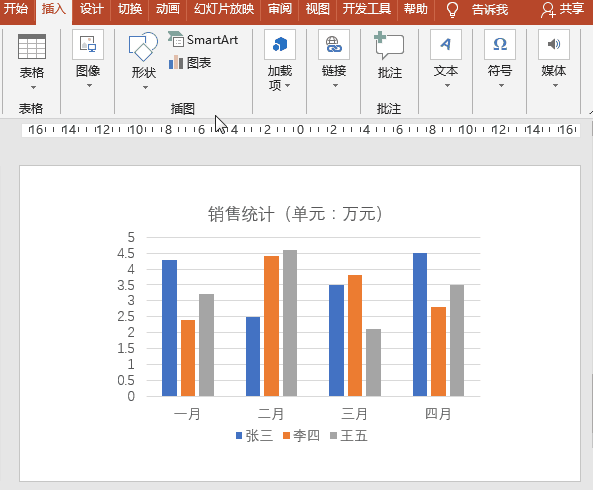Collapse the ribbon using corner arrow

click(590, 112)
